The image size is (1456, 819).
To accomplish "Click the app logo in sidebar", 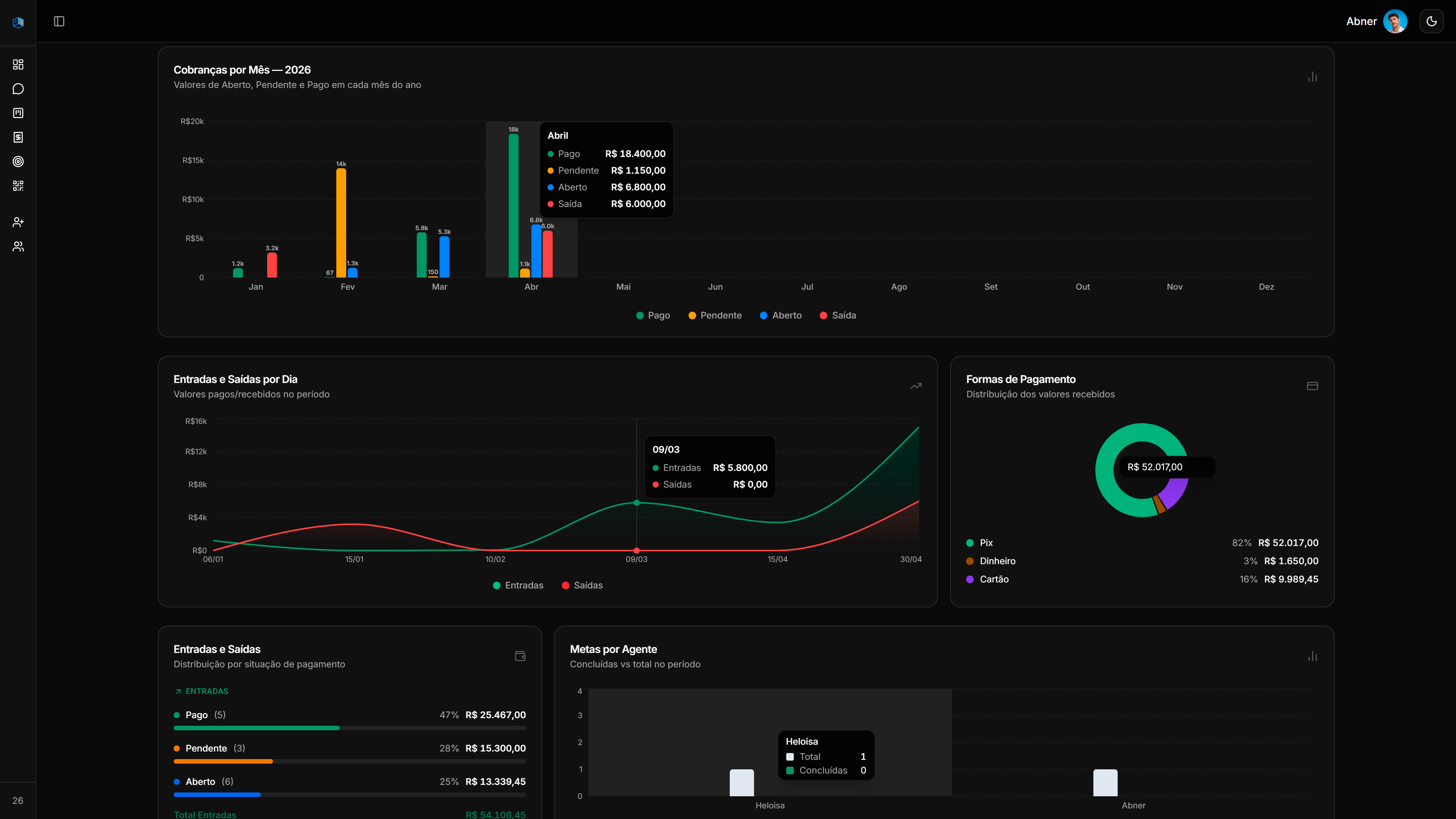I will point(18,22).
